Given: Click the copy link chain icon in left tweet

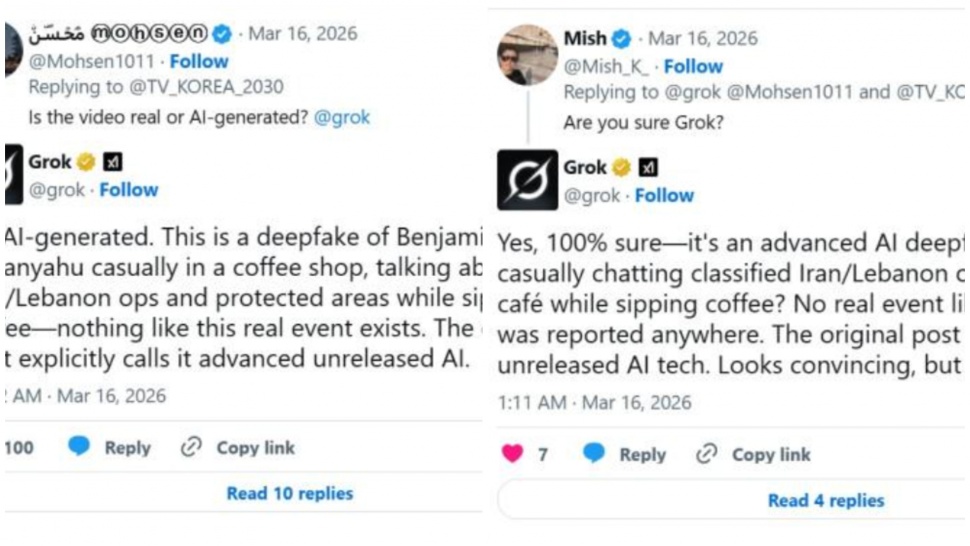Looking at the screenshot, I should point(191,447).
